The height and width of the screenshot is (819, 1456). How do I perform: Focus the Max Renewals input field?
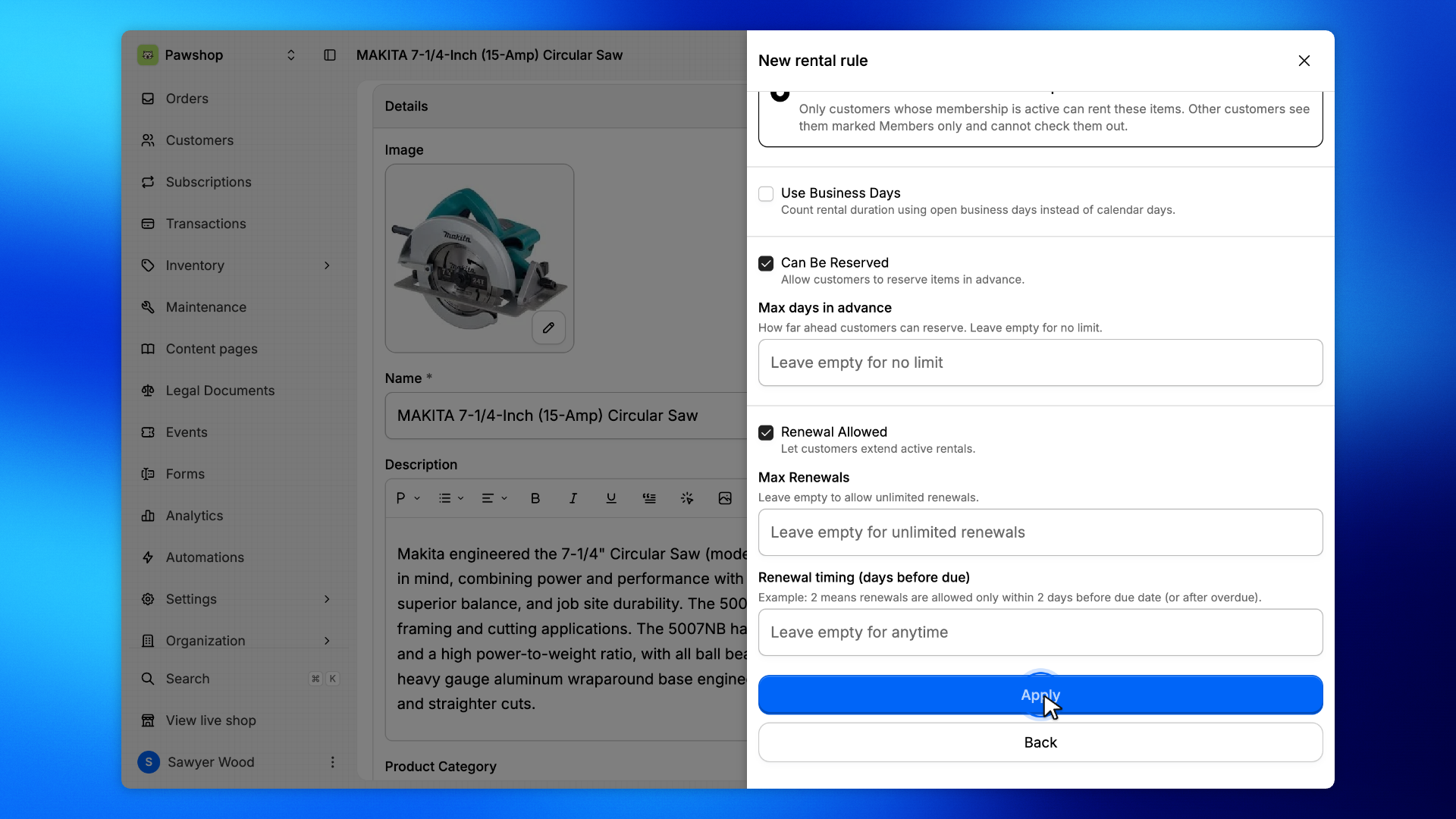[1040, 532]
